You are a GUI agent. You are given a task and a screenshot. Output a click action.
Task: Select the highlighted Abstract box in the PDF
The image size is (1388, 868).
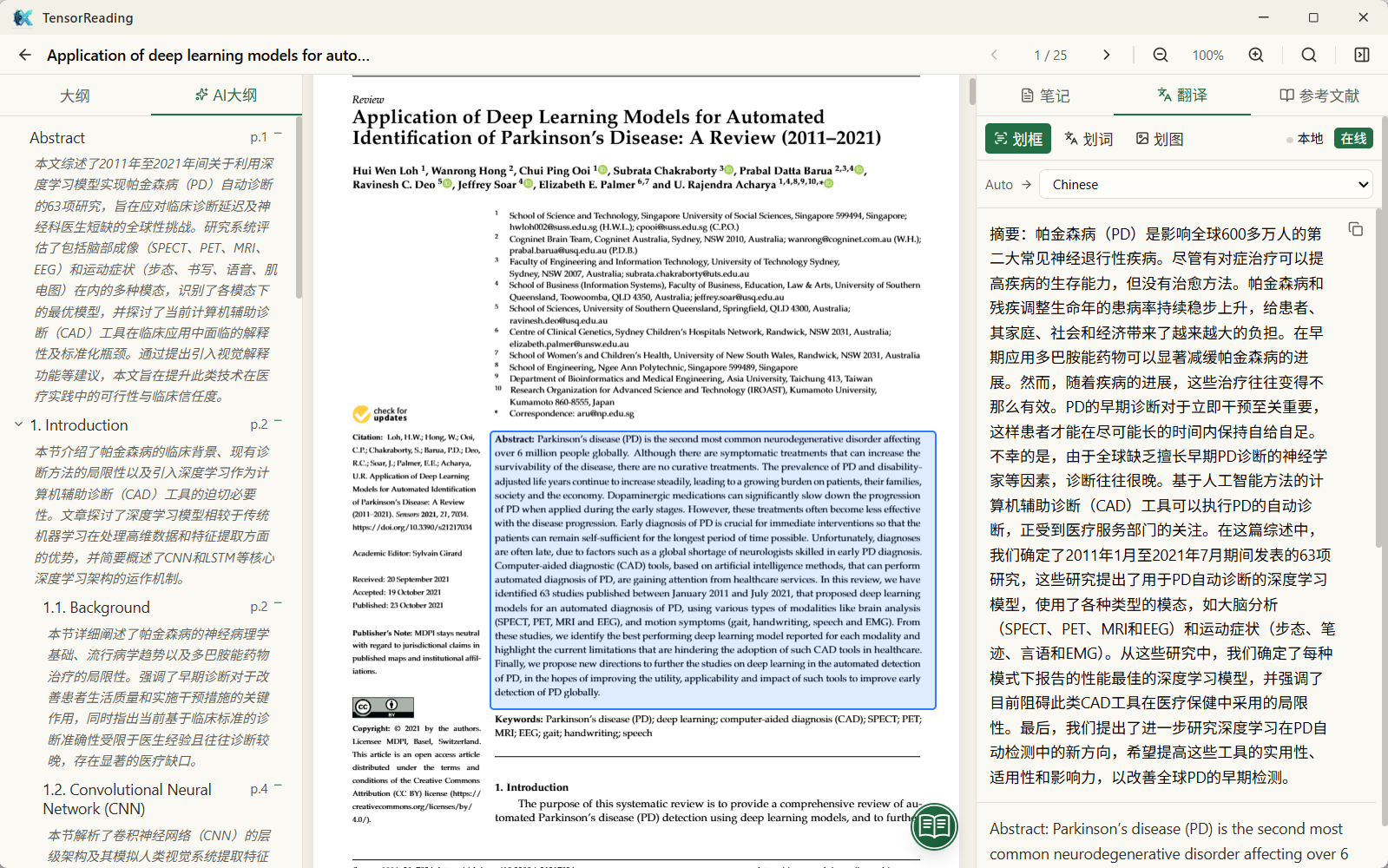(x=713, y=570)
